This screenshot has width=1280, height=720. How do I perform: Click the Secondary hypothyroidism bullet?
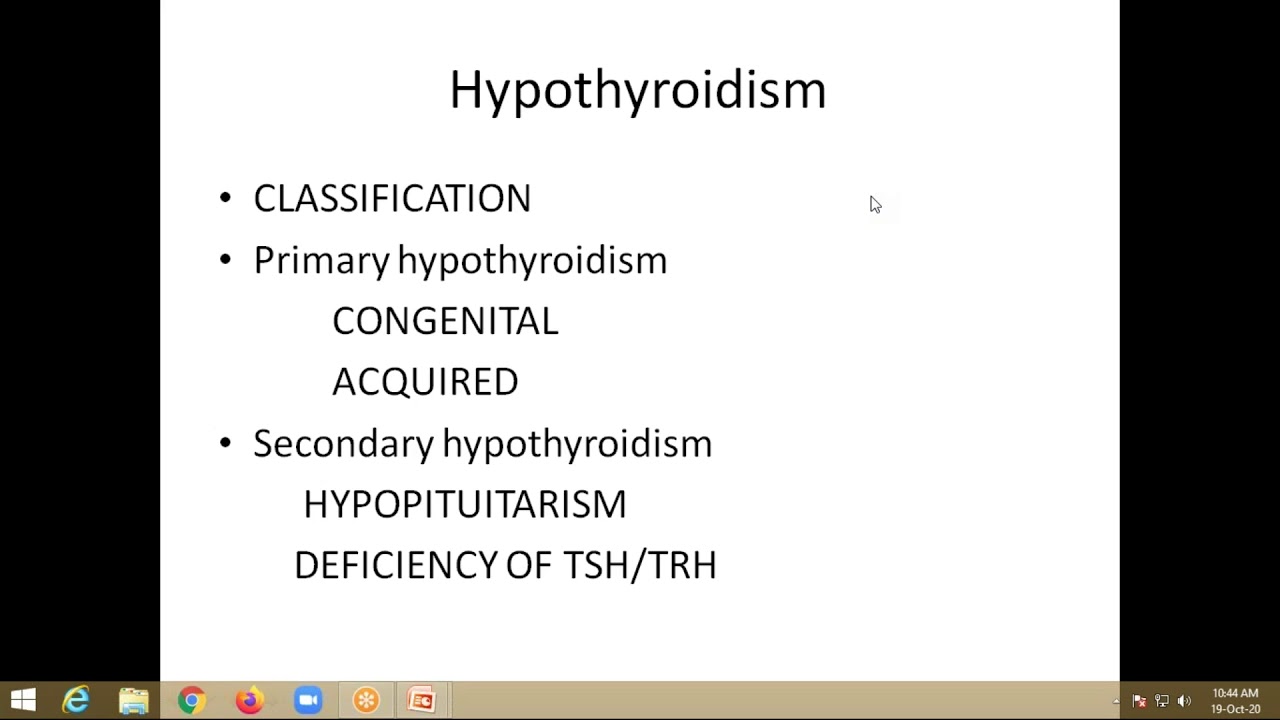pos(483,443)
